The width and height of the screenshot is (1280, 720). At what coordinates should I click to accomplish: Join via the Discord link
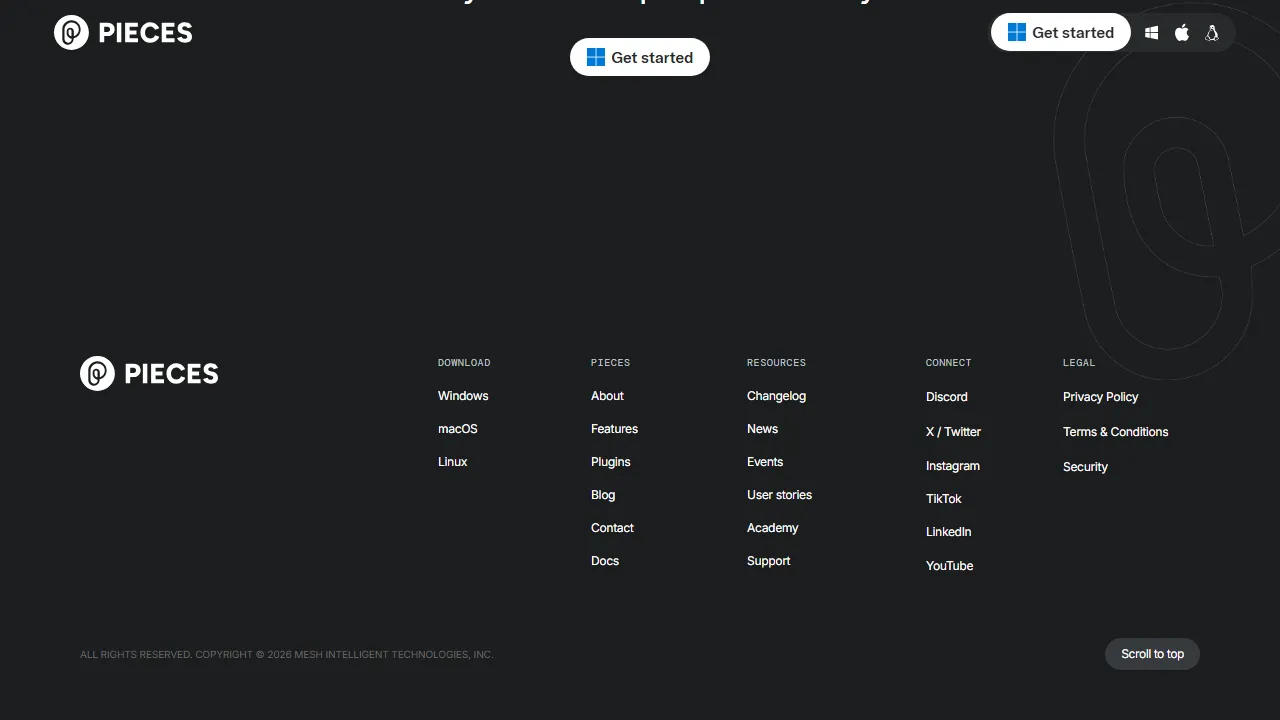click(x=946, y=397)
